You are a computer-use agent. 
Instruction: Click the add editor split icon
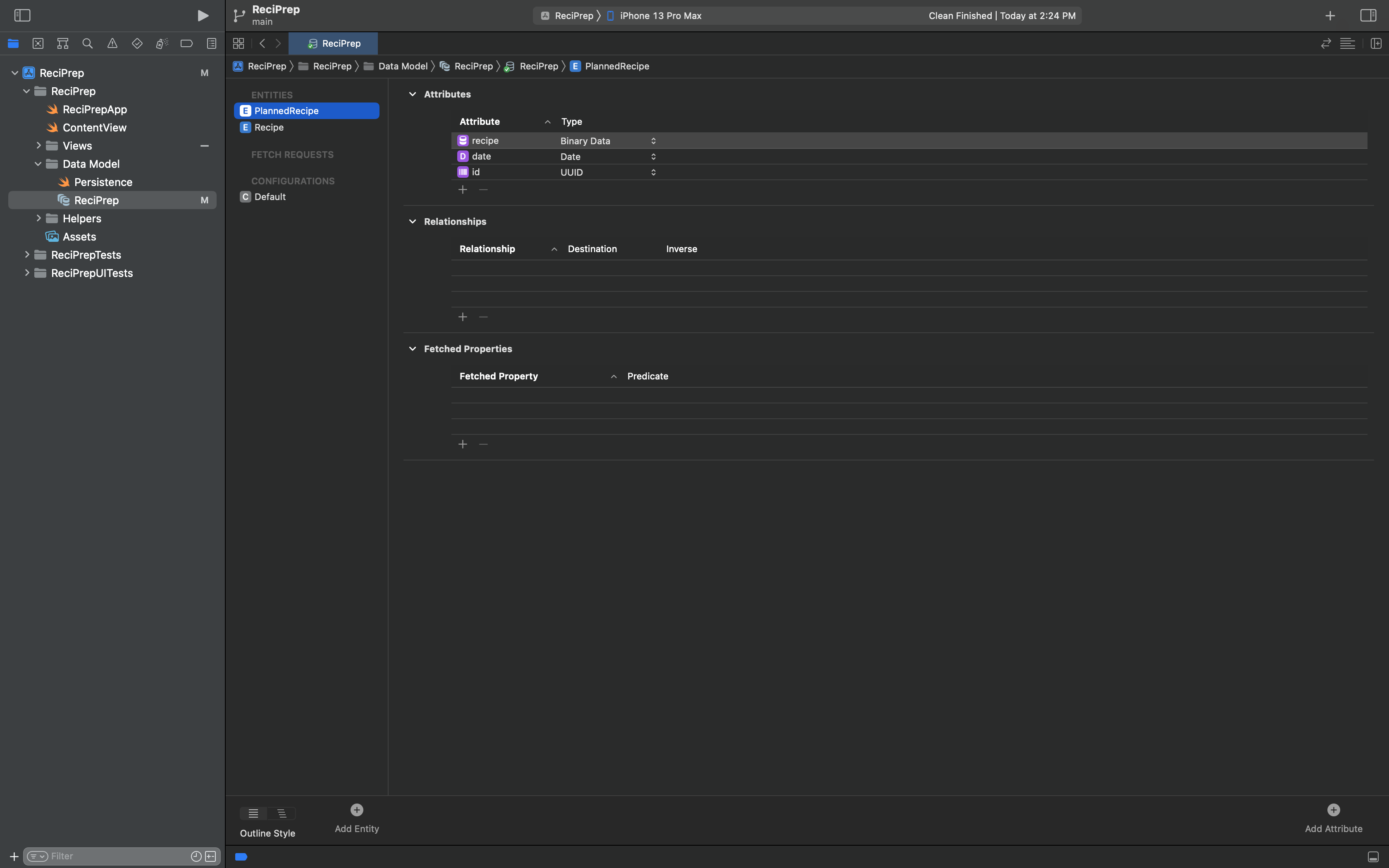pos(1376,44)
